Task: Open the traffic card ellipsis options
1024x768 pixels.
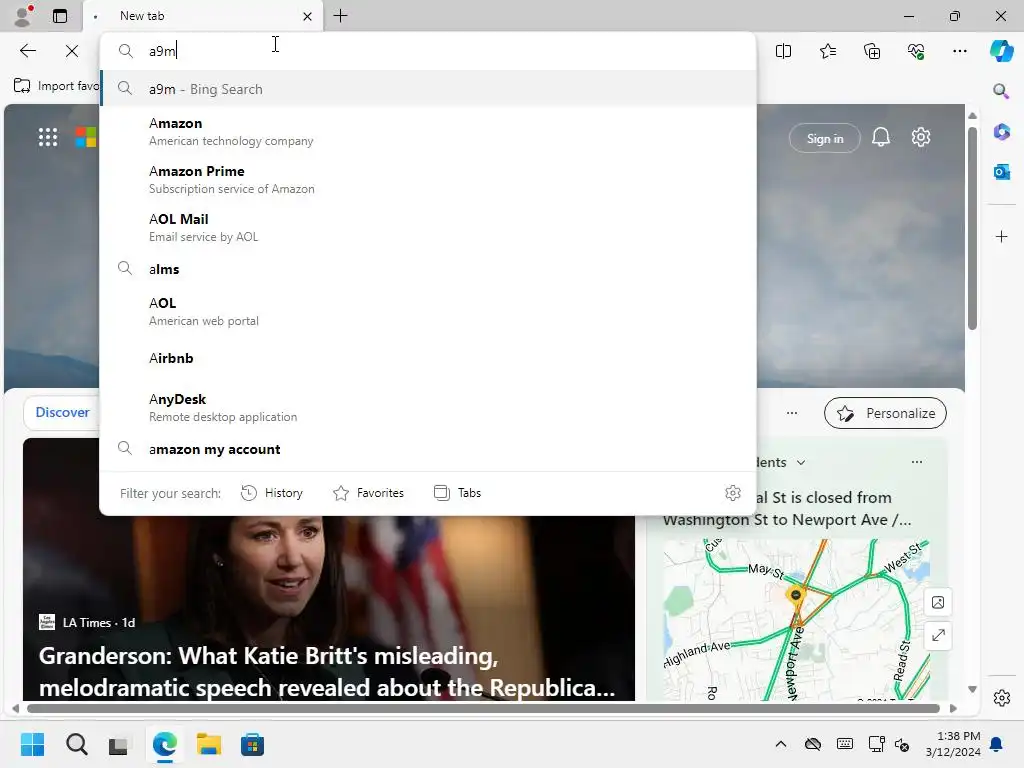Action: (917, 462)
